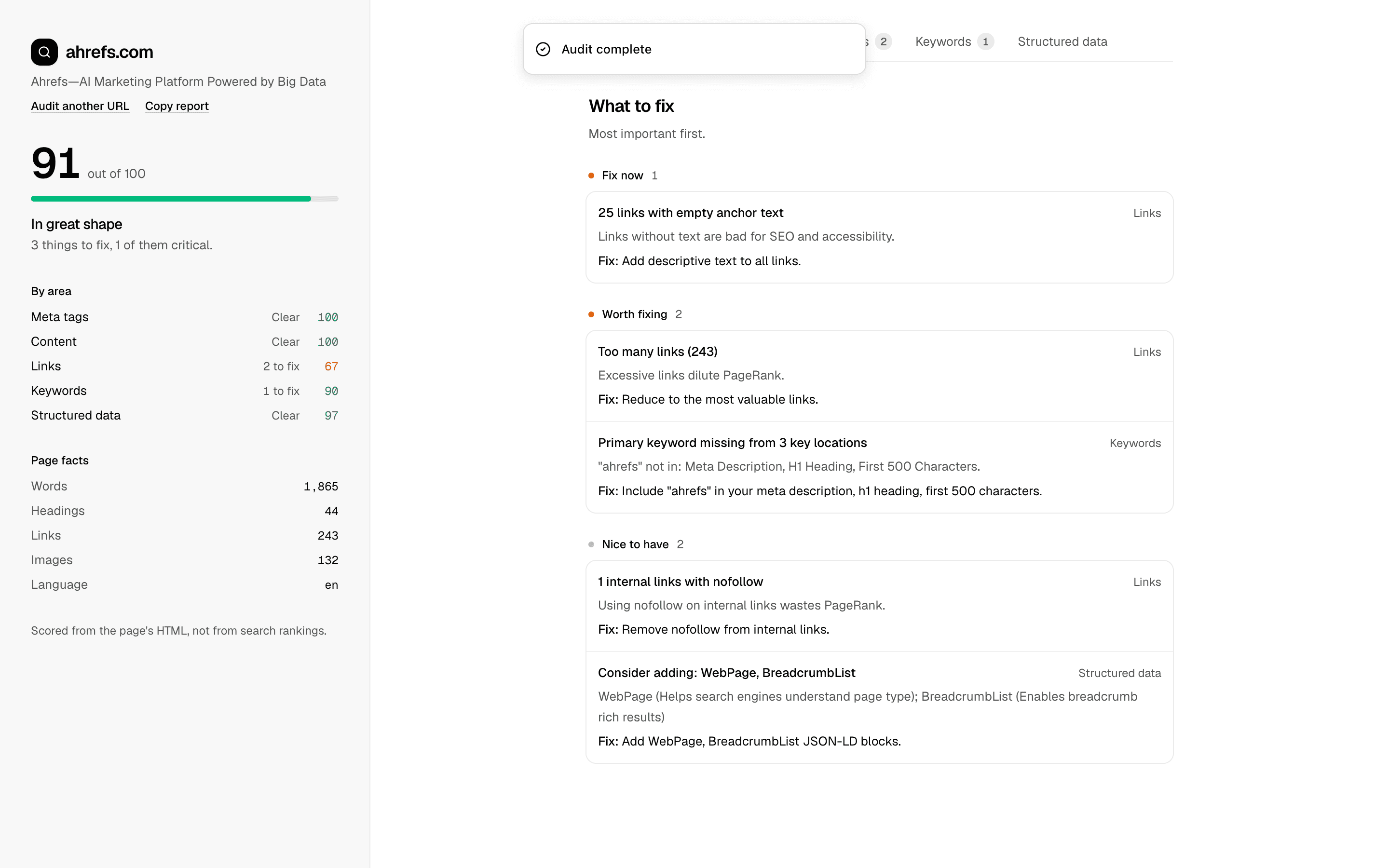Select the Keywords area row with 90 score
The height and width of the screenshot is (868, 1389).
click(x=184, y=391)
